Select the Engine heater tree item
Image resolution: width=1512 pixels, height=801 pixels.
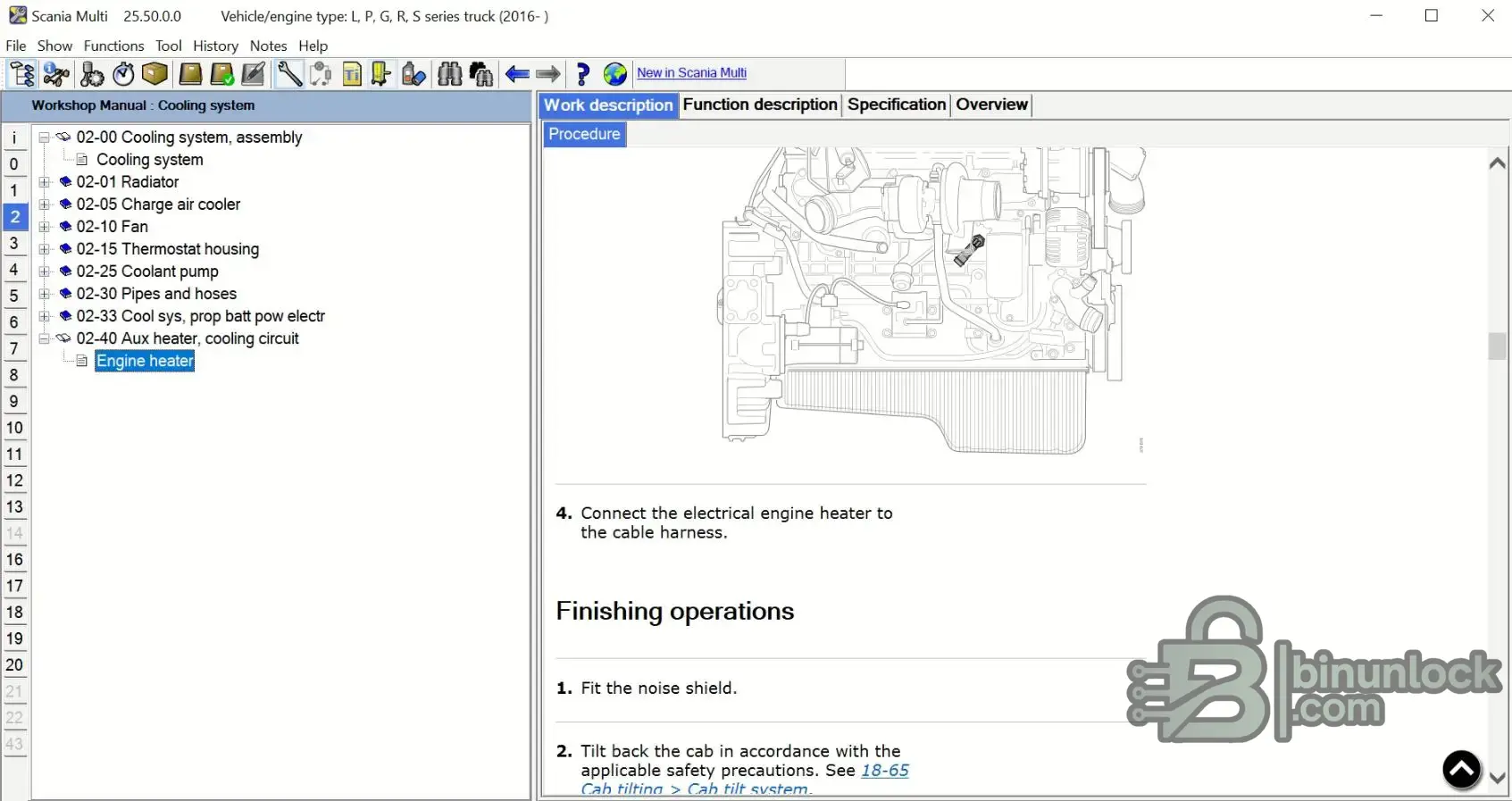tap(145, 361)
